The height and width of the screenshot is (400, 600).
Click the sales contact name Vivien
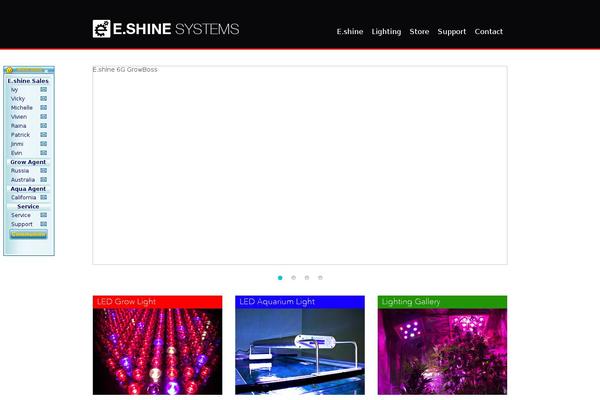[19, 117]
